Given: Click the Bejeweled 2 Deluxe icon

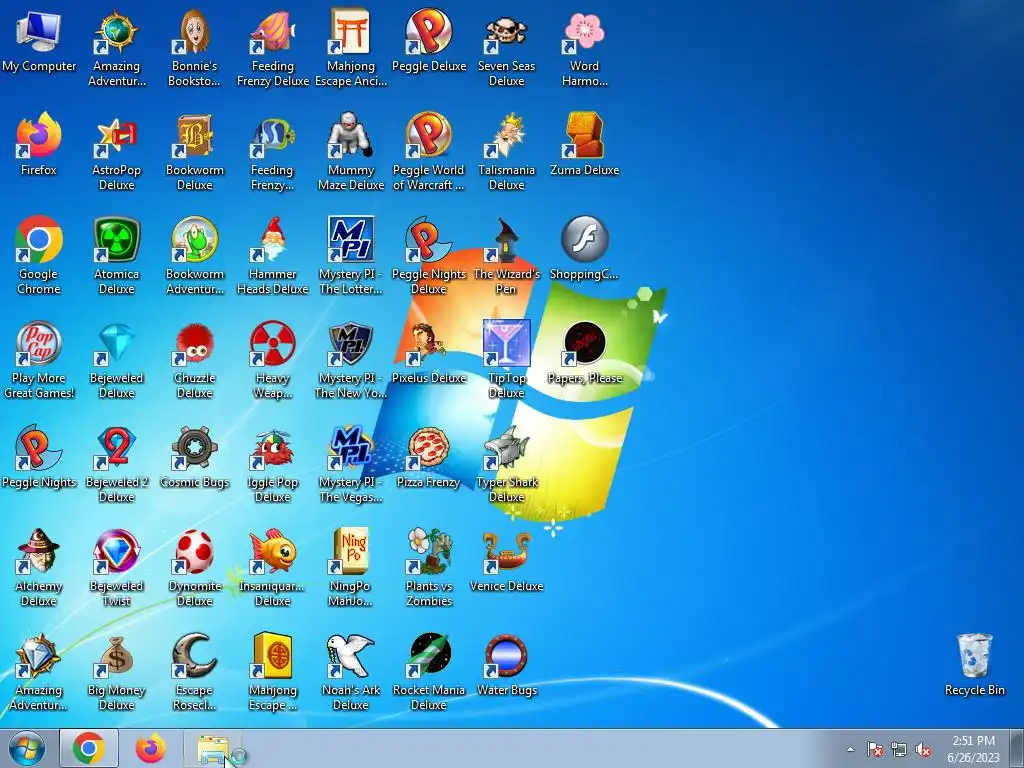Looking at the screenshot, I should pyautogui.click(x=116, y=464).
